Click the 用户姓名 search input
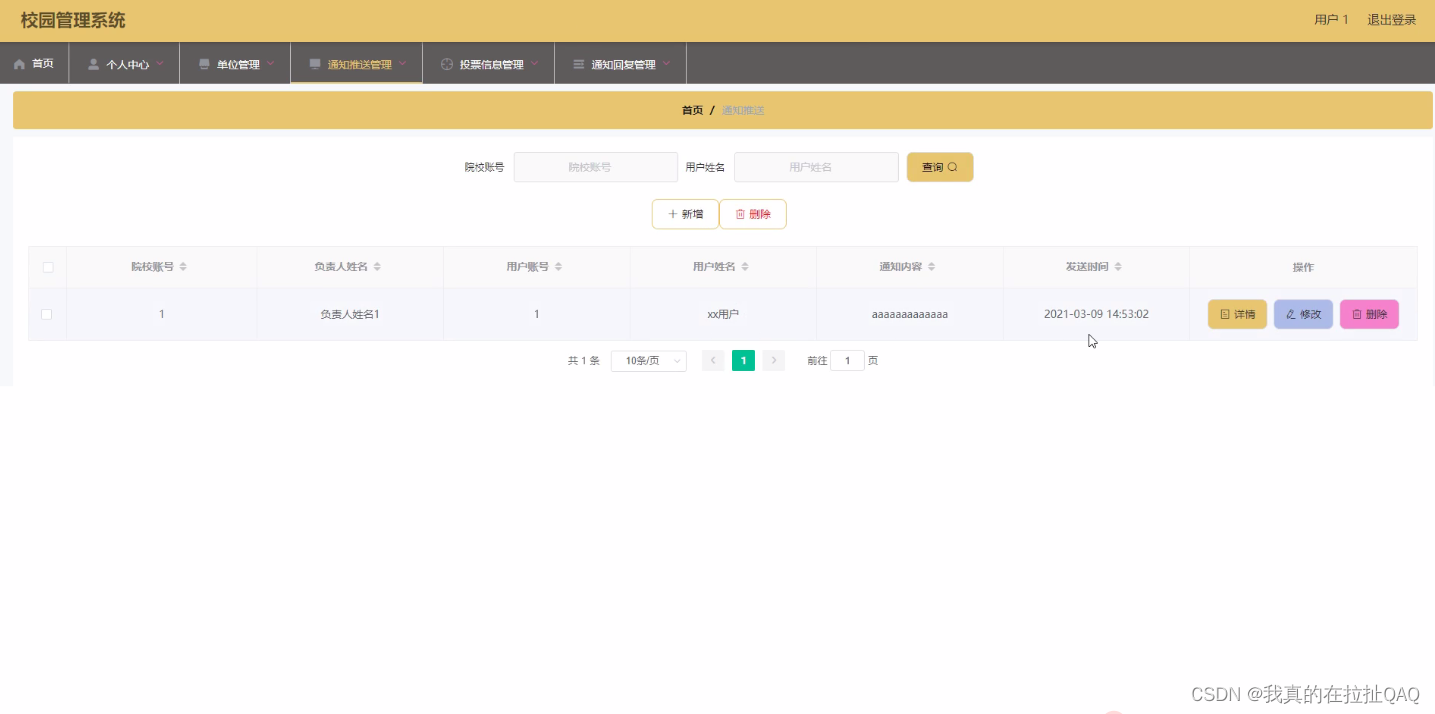Screen dimensions: 1435x714 (816, 167)
